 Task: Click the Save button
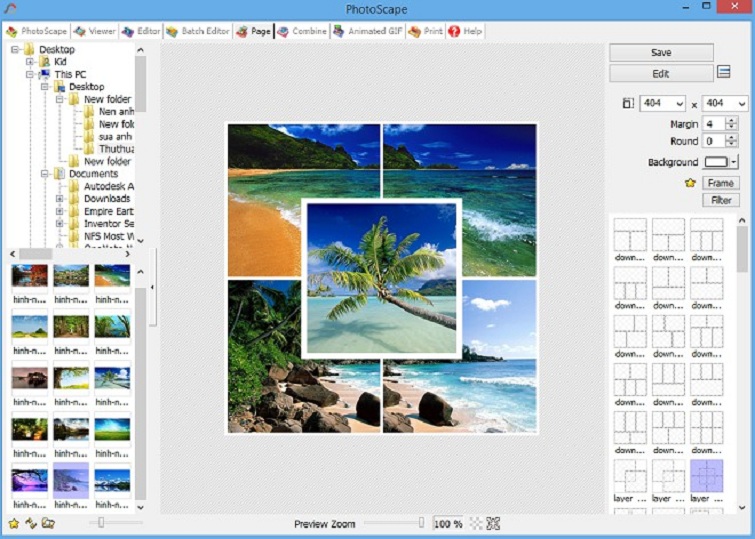point(661,52)
